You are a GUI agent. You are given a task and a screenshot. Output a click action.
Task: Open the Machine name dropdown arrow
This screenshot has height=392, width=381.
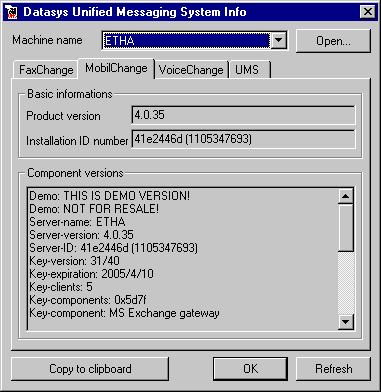click(x=278, y=41)
